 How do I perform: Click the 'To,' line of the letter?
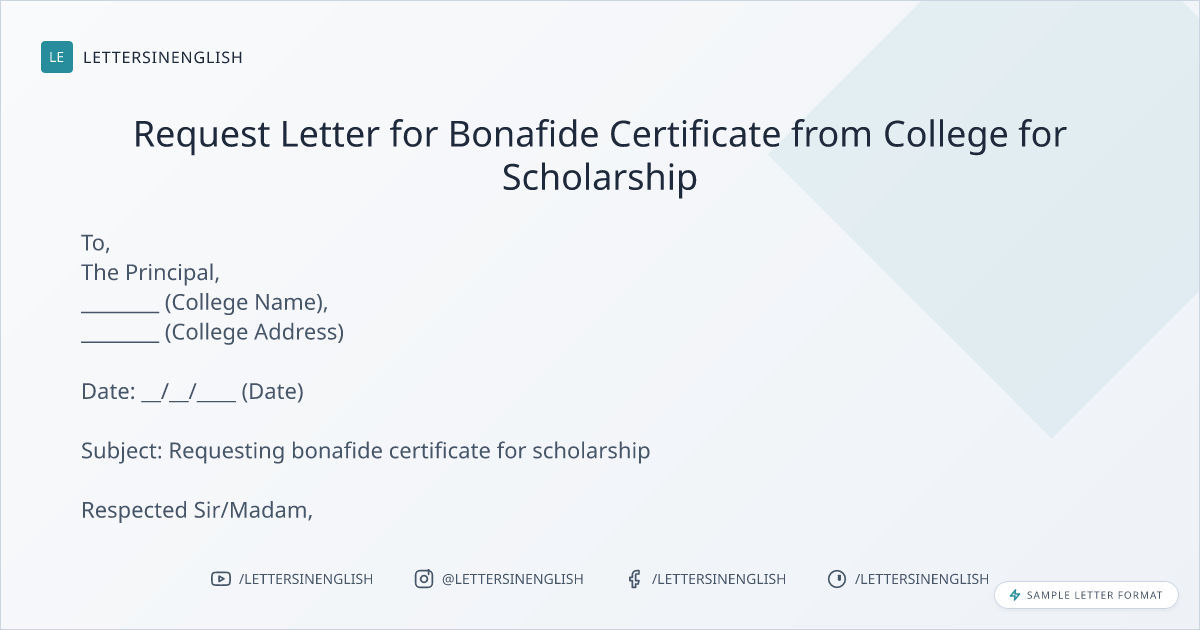tap(96, 243)
